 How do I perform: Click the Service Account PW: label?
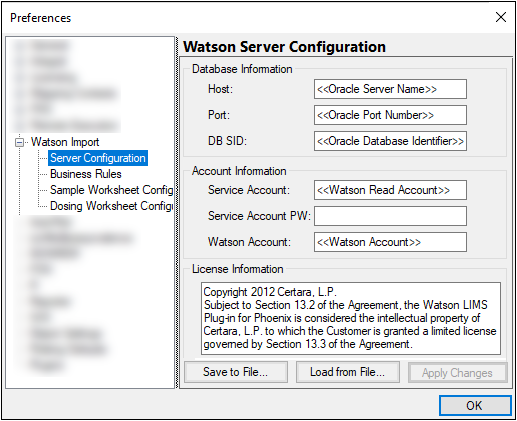259,216
